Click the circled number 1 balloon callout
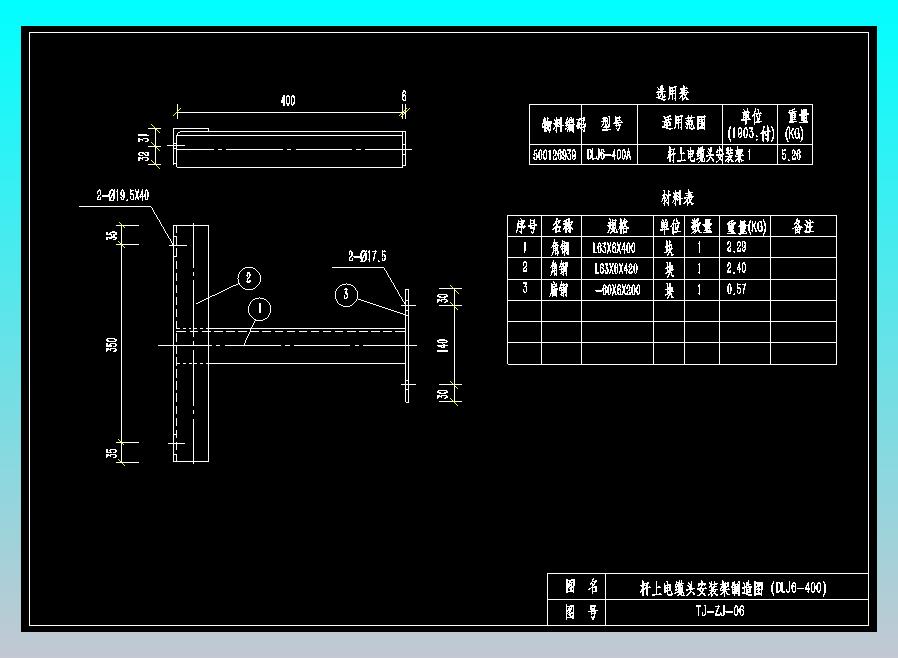 259,309
